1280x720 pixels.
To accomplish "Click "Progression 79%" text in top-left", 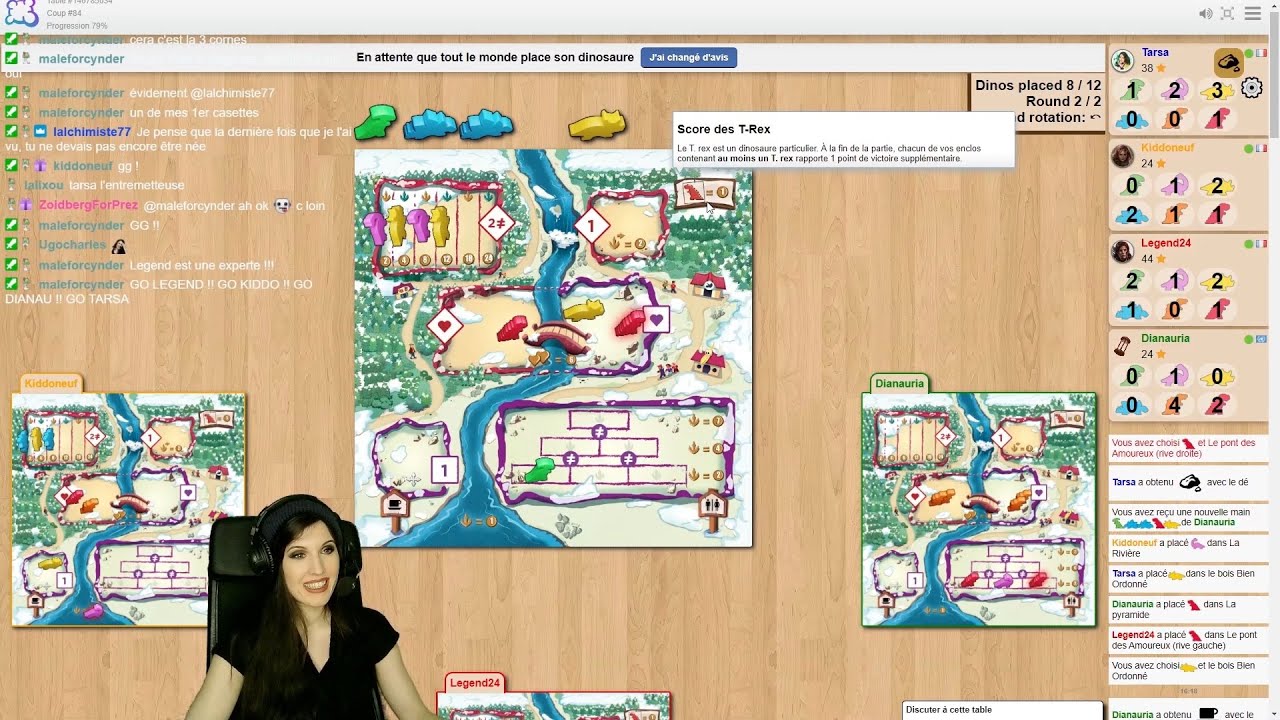I will [x=77, y=26].
